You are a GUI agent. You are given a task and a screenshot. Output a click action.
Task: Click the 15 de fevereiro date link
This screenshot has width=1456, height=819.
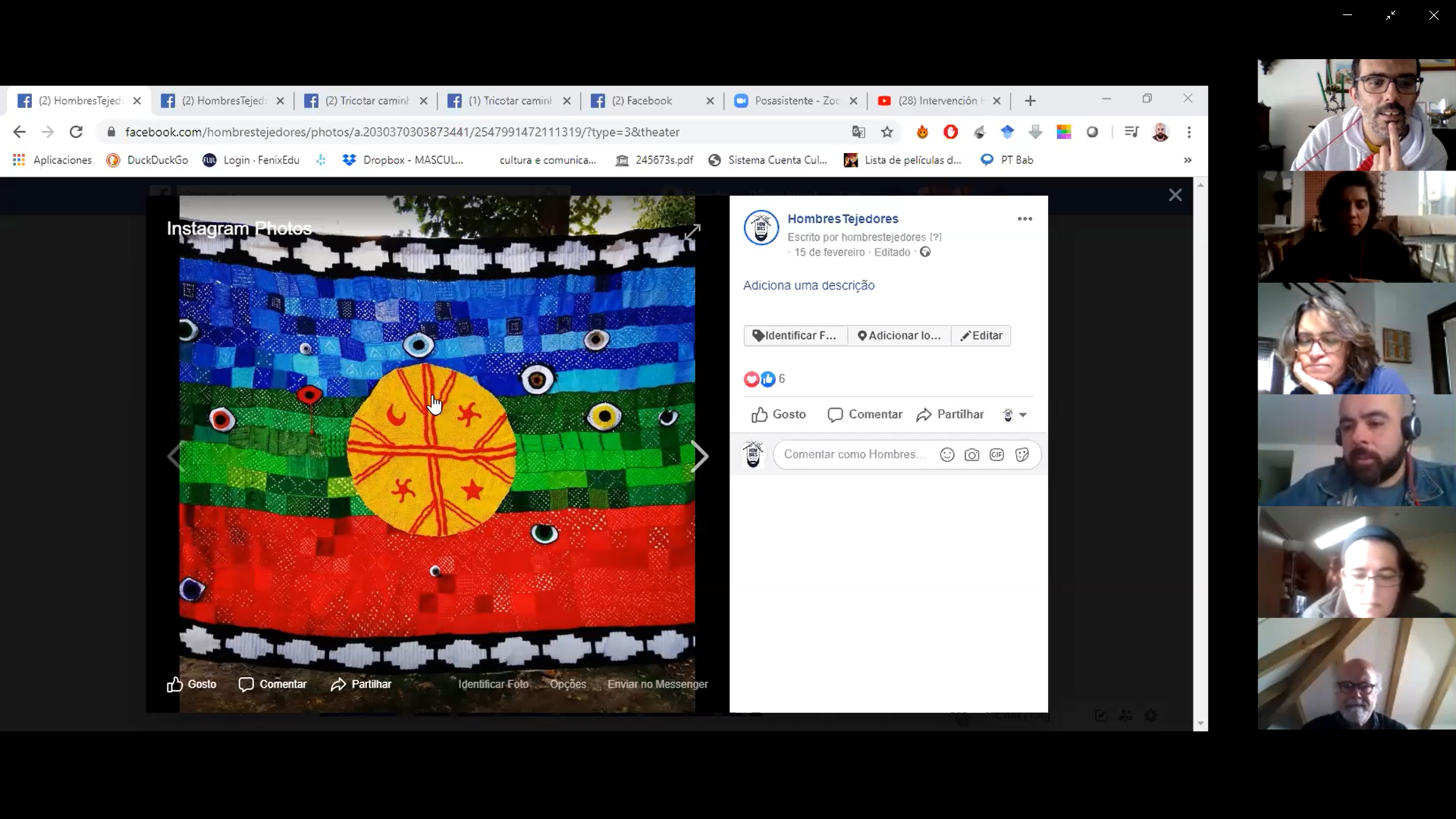[x=830, y=253]
